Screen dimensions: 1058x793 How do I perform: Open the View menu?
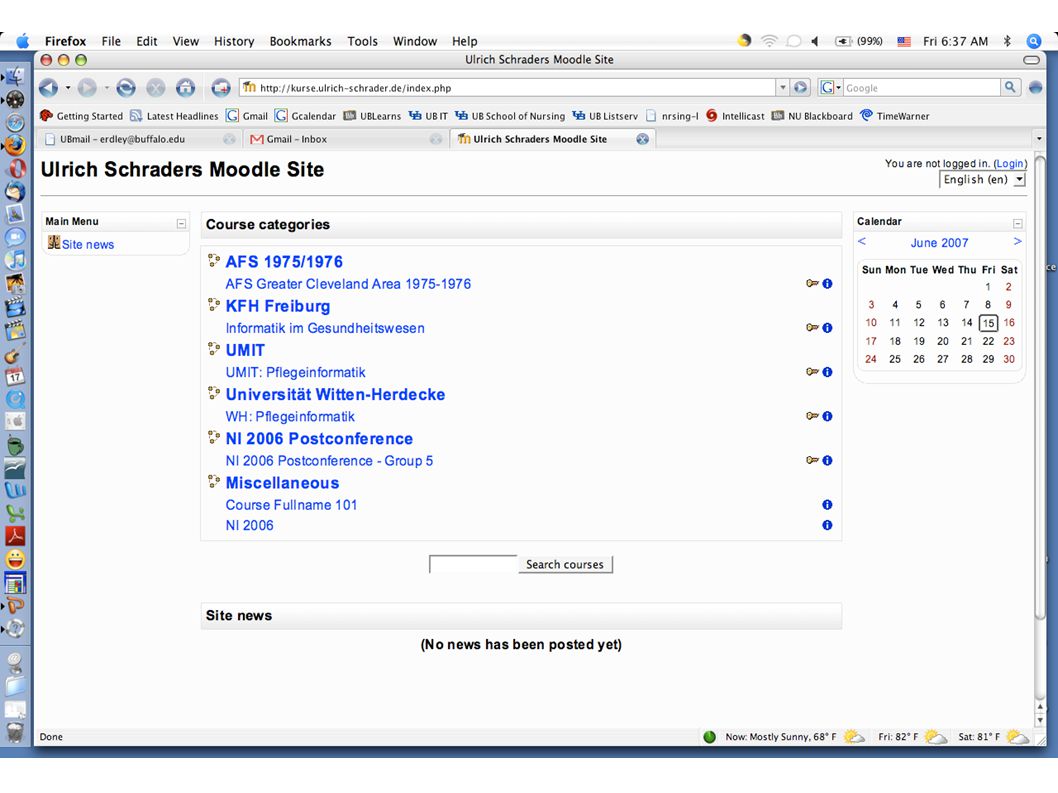pyautogui.click(x=186, y=41)
